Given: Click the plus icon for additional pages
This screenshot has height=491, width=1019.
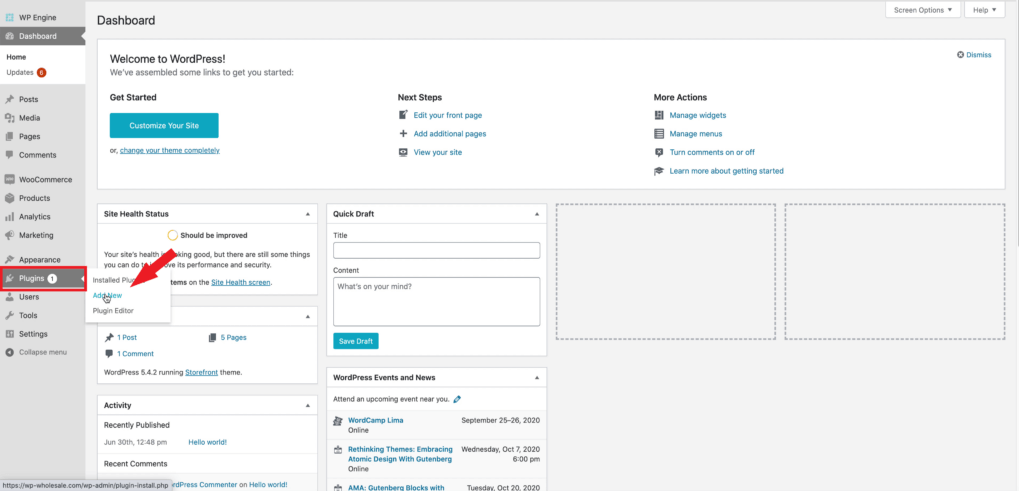Looking at the screenshot, I should [x=403, y=134].
